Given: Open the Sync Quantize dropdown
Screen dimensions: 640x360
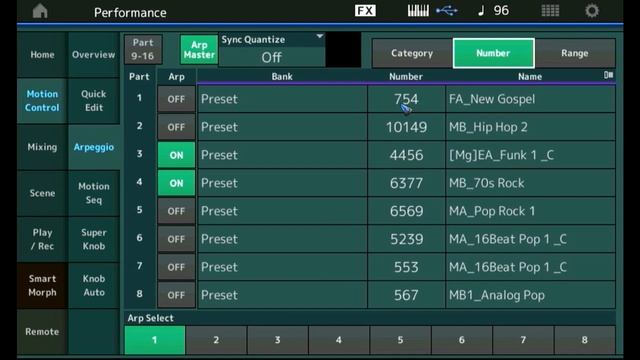Looking at the screenshot, I should coord(272,50).
